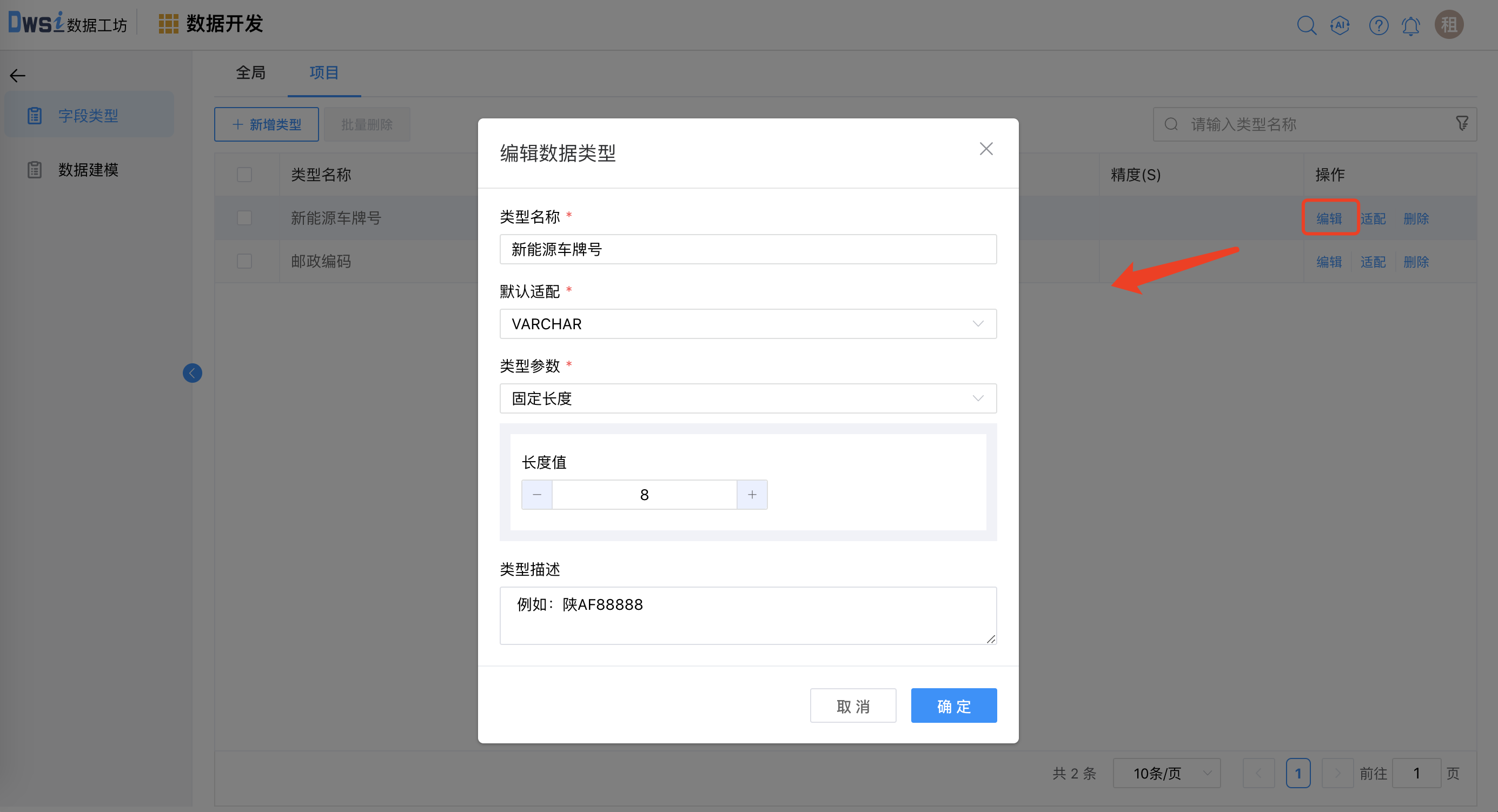Select 数据建模 in the sidebar
The width and height of the screenshot is (1498, 812).
(x=88, y=170)
